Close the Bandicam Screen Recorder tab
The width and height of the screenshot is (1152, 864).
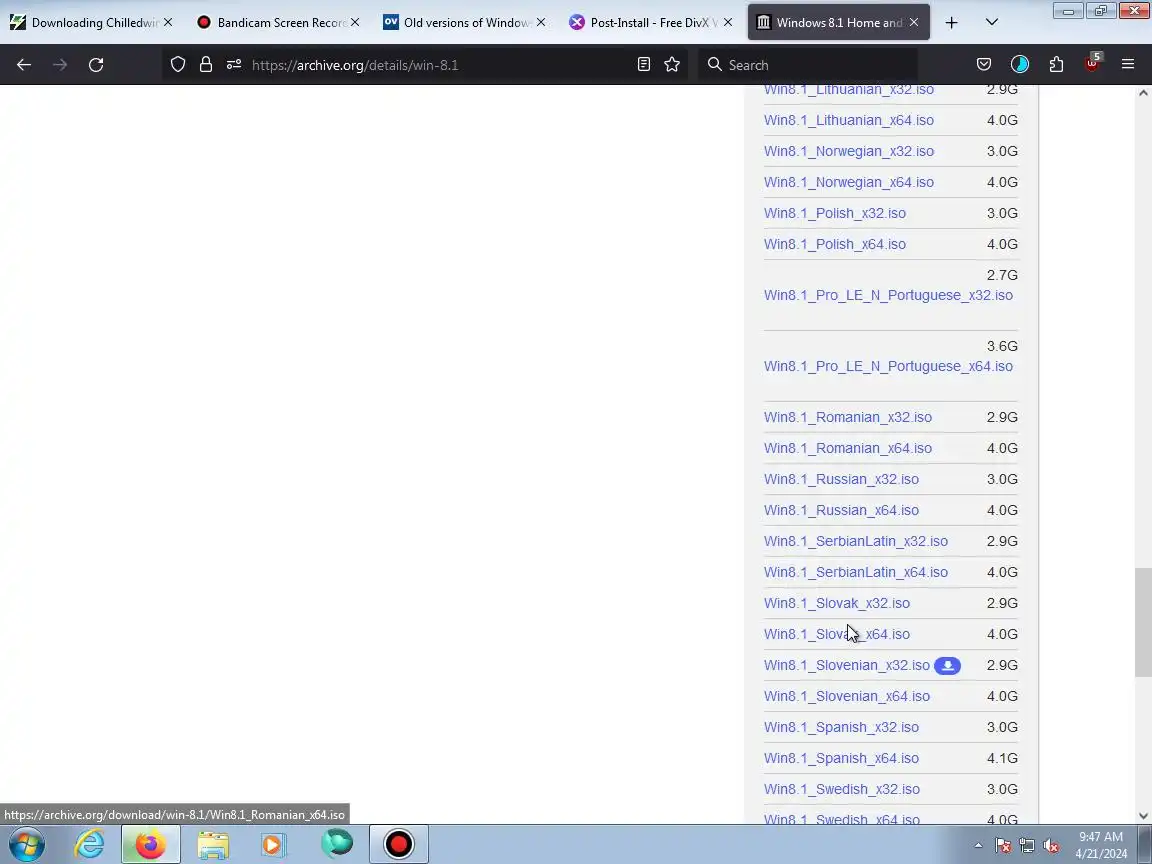[355, 23]
